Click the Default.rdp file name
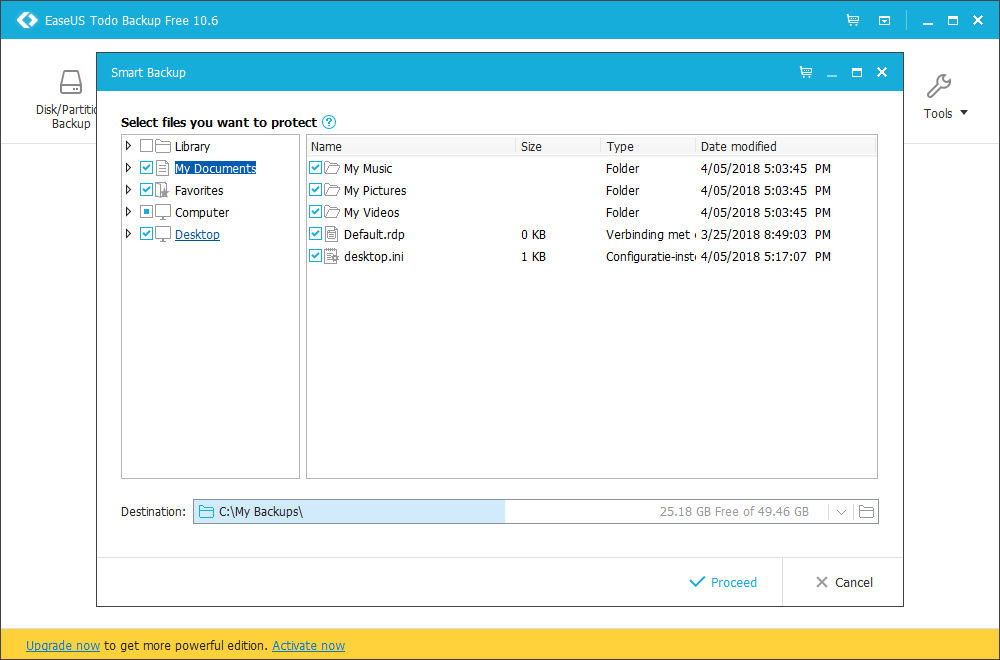This screenshot has width=1000, height=660. coord(374,235)
